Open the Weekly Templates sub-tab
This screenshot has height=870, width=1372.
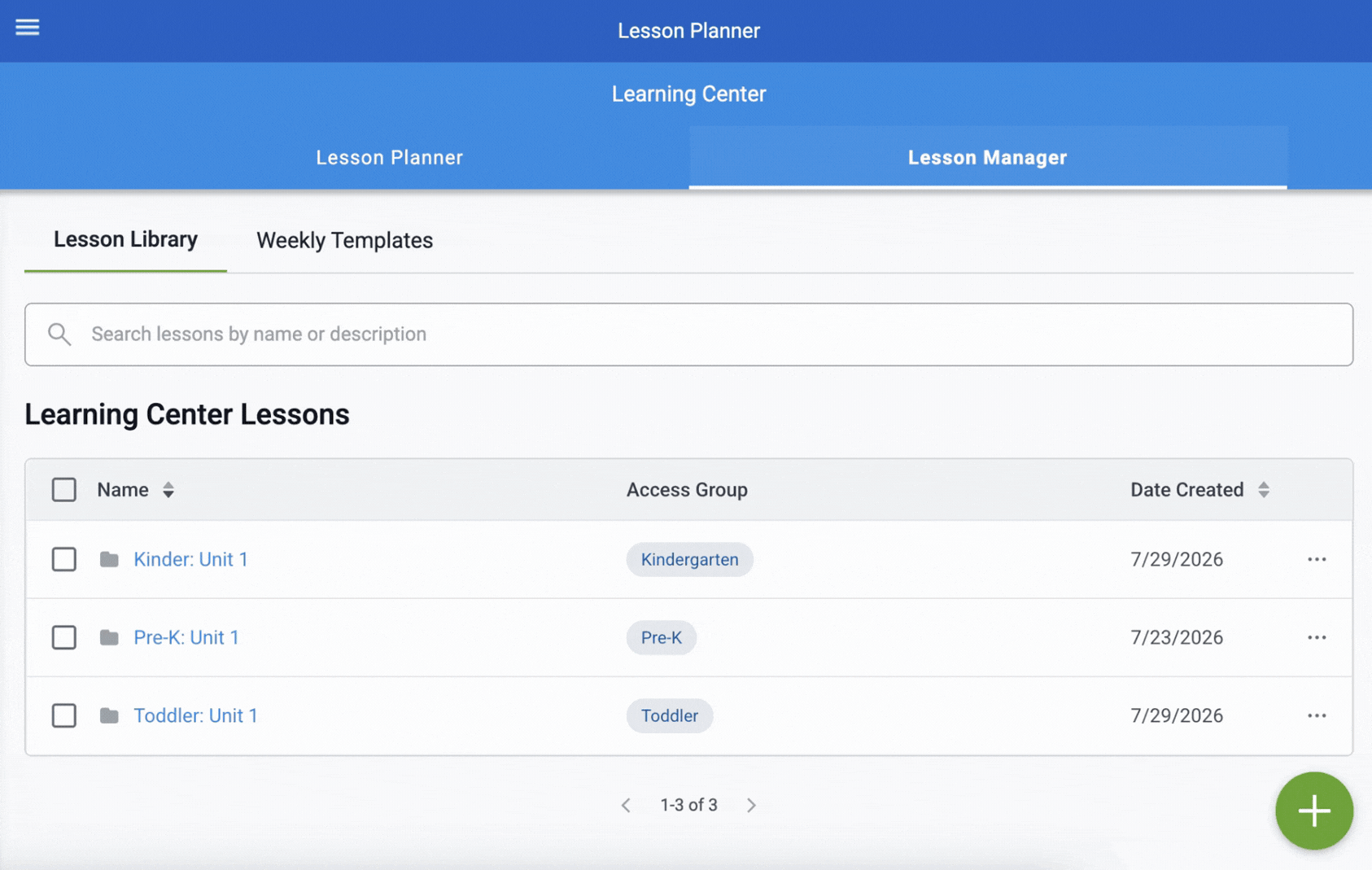coord(344,240)
